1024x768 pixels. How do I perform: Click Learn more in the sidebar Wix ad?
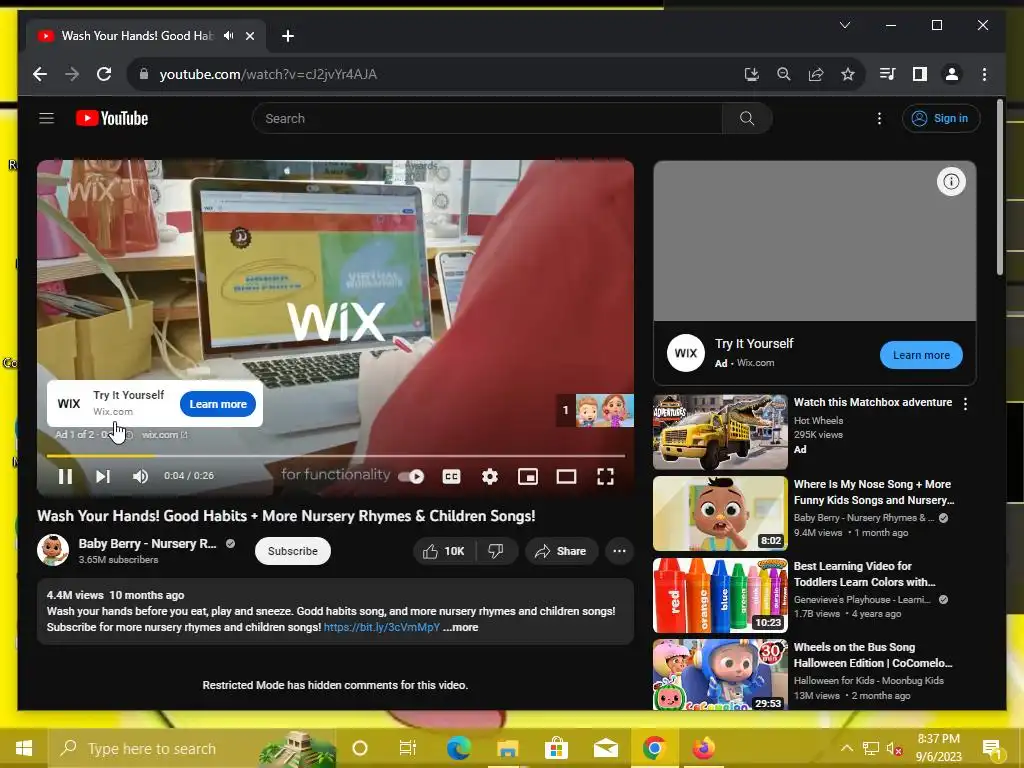point(921,355)
